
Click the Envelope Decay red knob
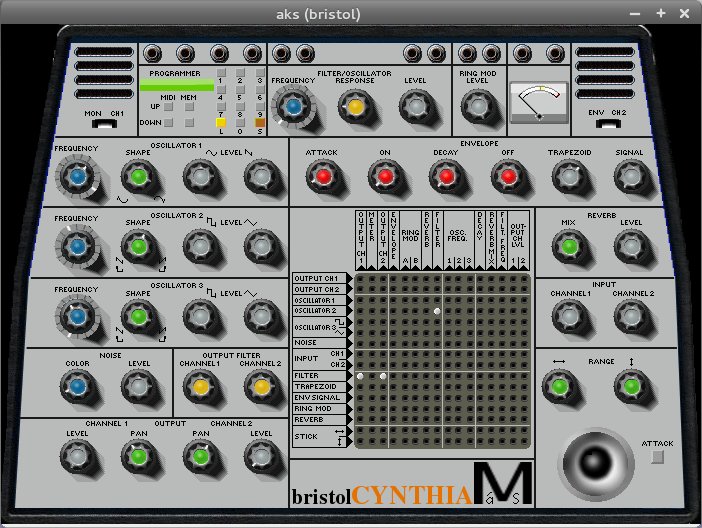coord(446,177)
